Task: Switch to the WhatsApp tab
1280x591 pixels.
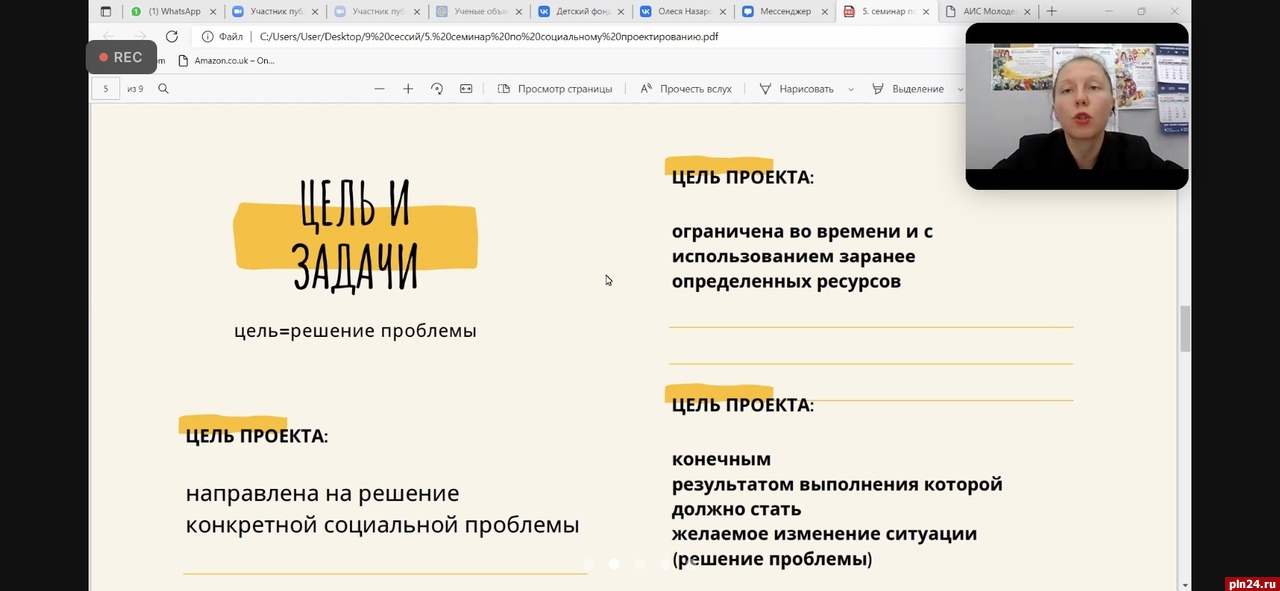Action: coord(173,12)
